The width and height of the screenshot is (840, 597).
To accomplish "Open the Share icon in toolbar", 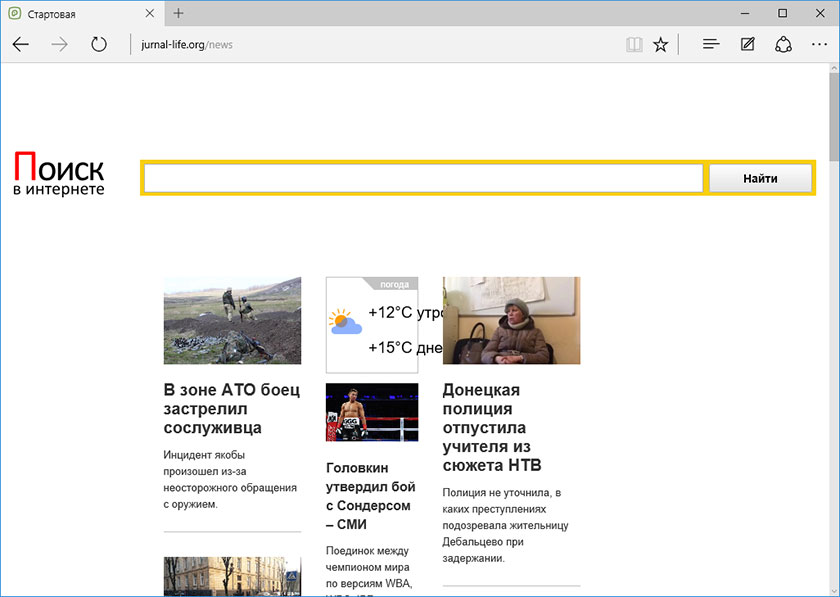I will pos(784,44).
